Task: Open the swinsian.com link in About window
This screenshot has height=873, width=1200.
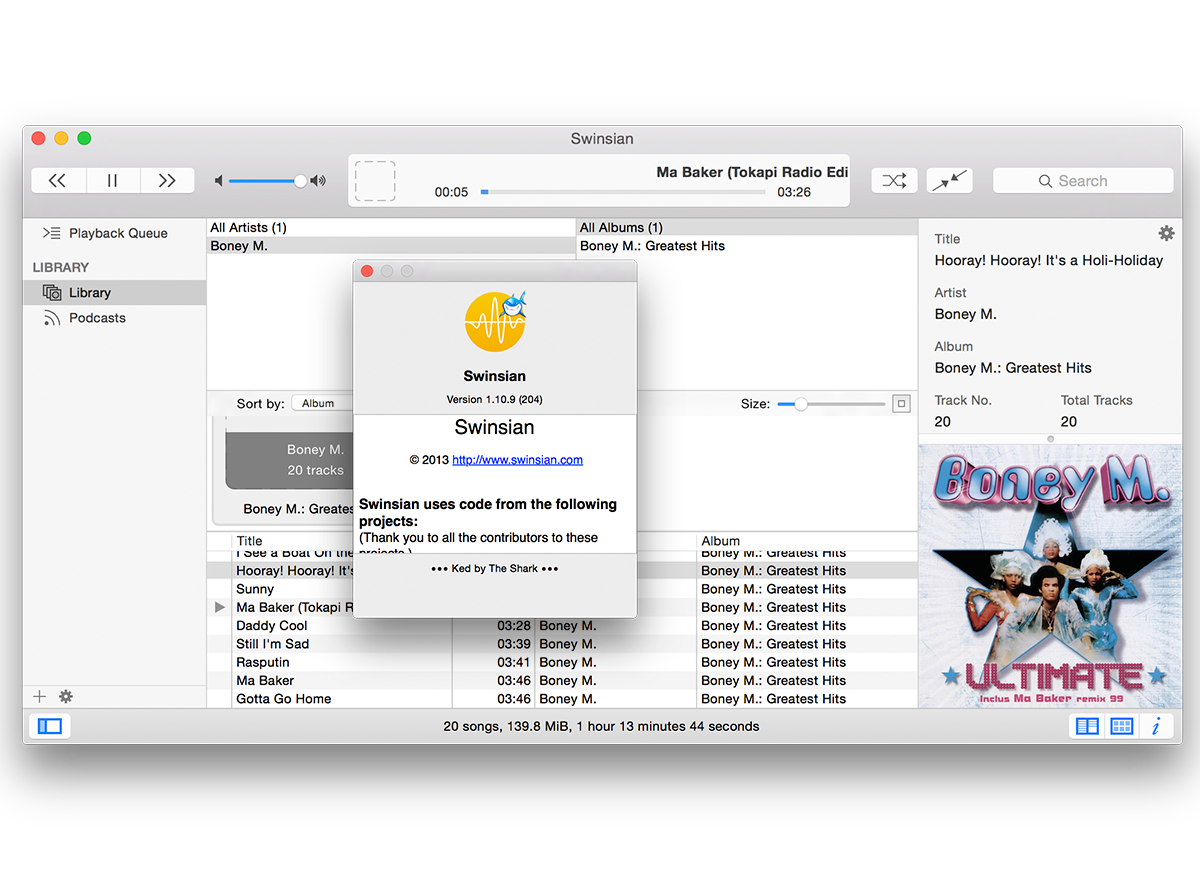Action: point(517,460)
